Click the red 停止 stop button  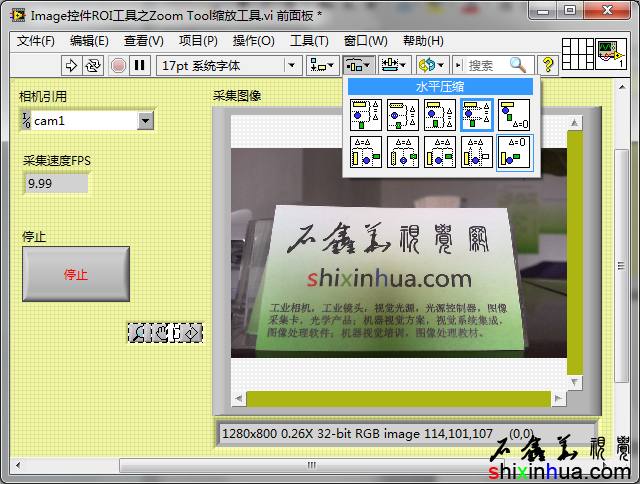[x=76, y=274]
